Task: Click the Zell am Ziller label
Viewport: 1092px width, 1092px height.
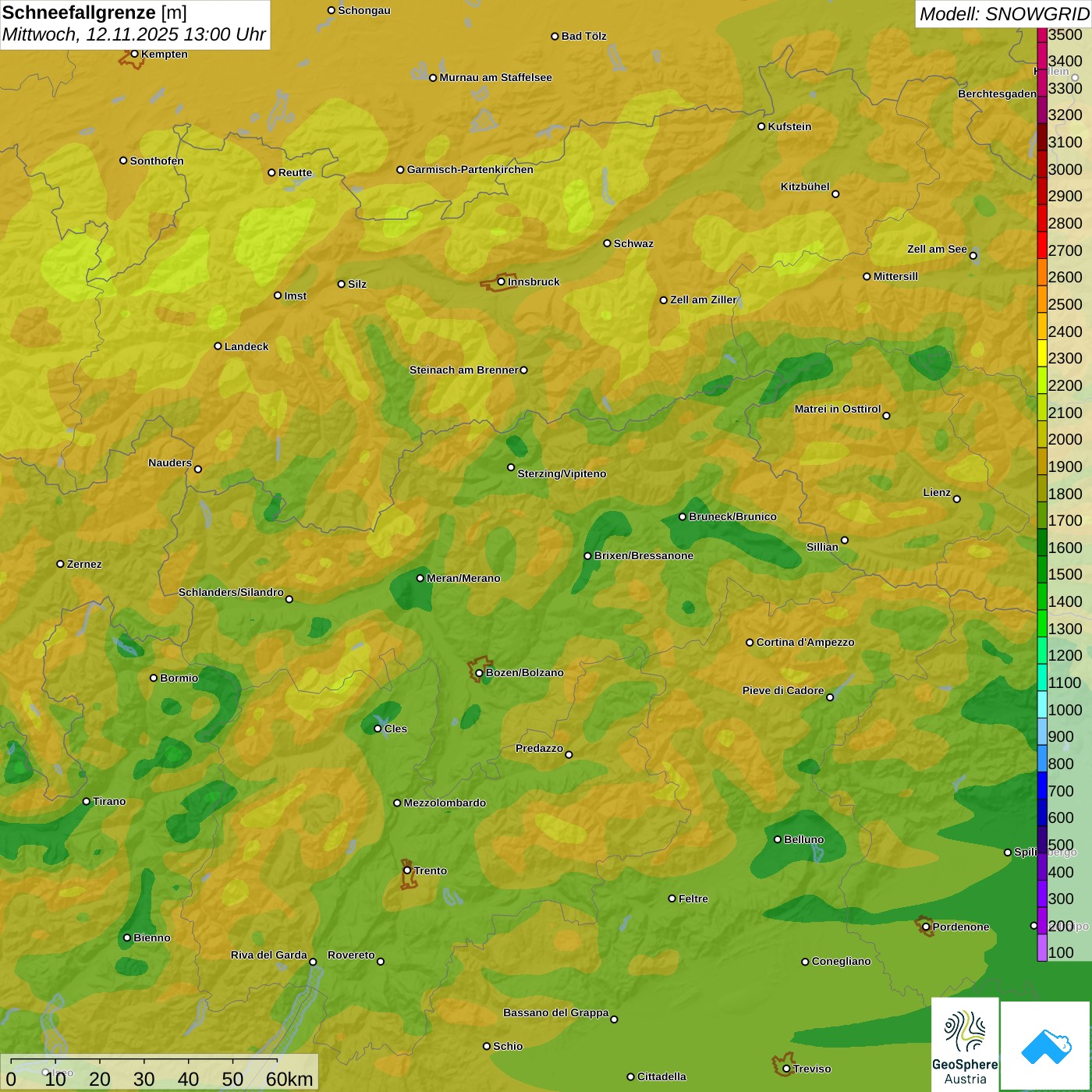Action: (704, 300)
